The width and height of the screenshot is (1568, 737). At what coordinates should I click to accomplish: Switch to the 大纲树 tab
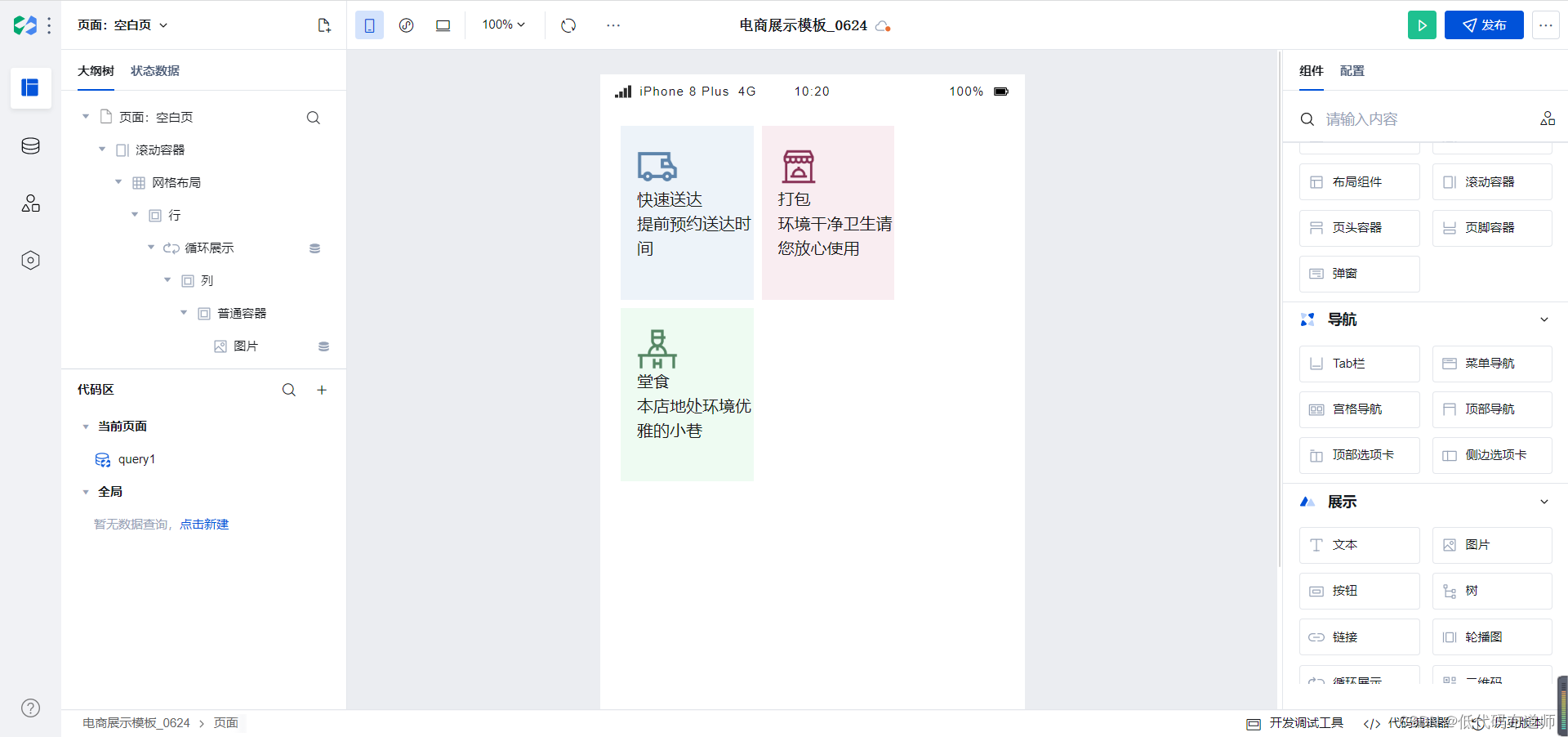(x=96, y=71)
